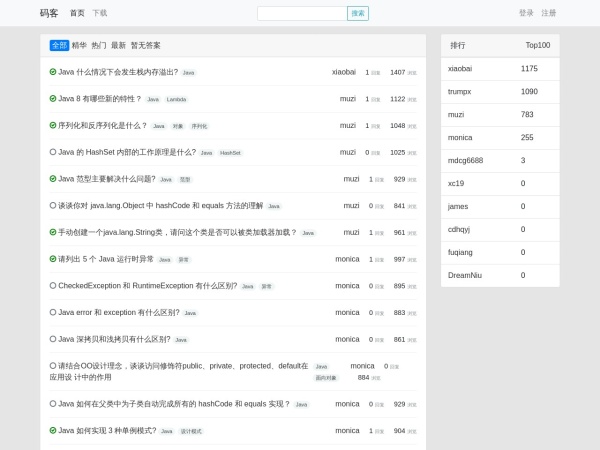This screenshot has width=600, height=450.
Task: Switch to the 精华 tab
Action: tap(79, 45)
